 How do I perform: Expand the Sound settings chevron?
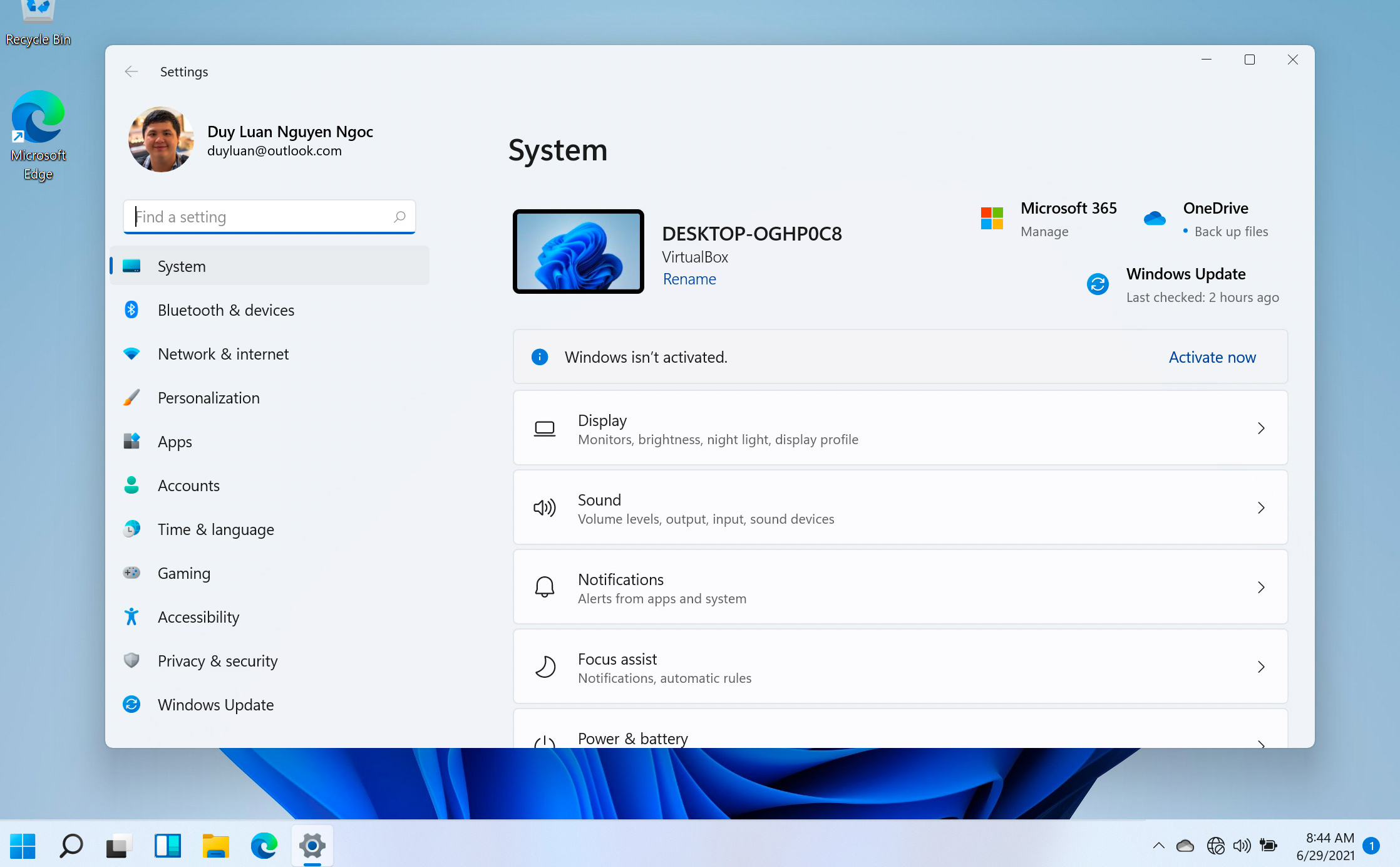[1261, 508]
